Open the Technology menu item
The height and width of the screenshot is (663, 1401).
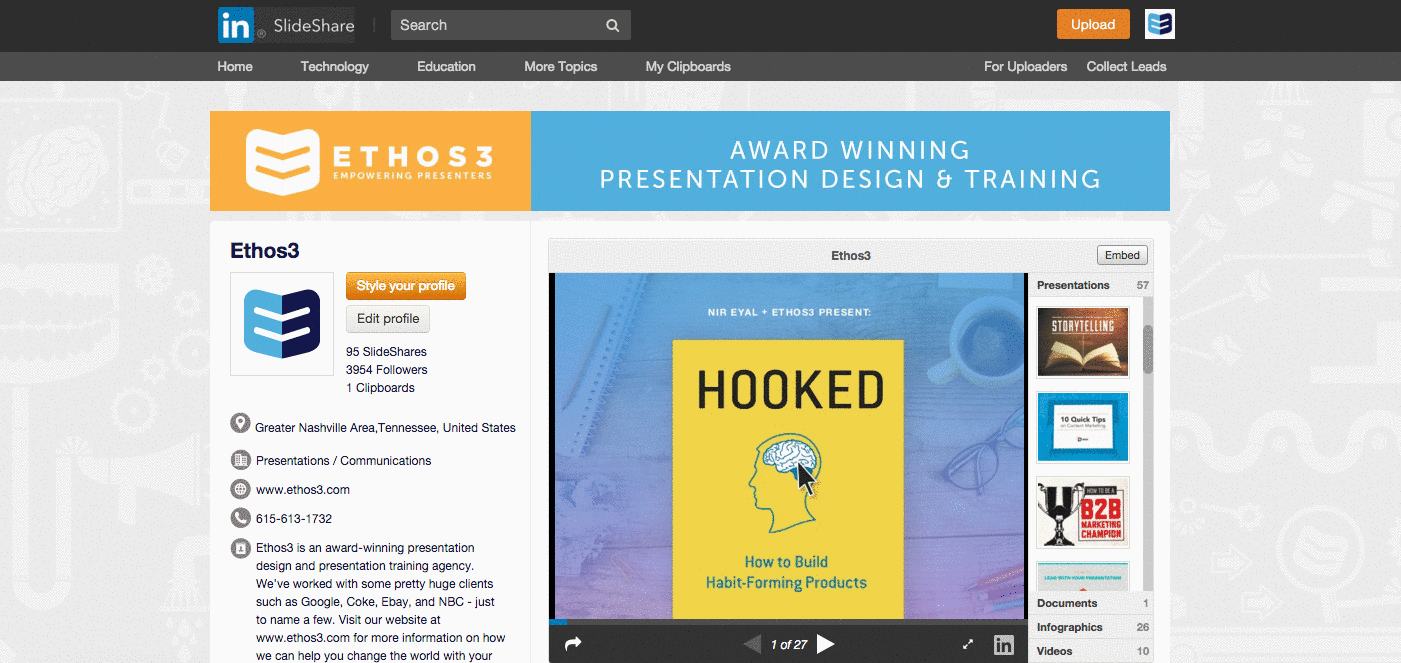point(335,67)
